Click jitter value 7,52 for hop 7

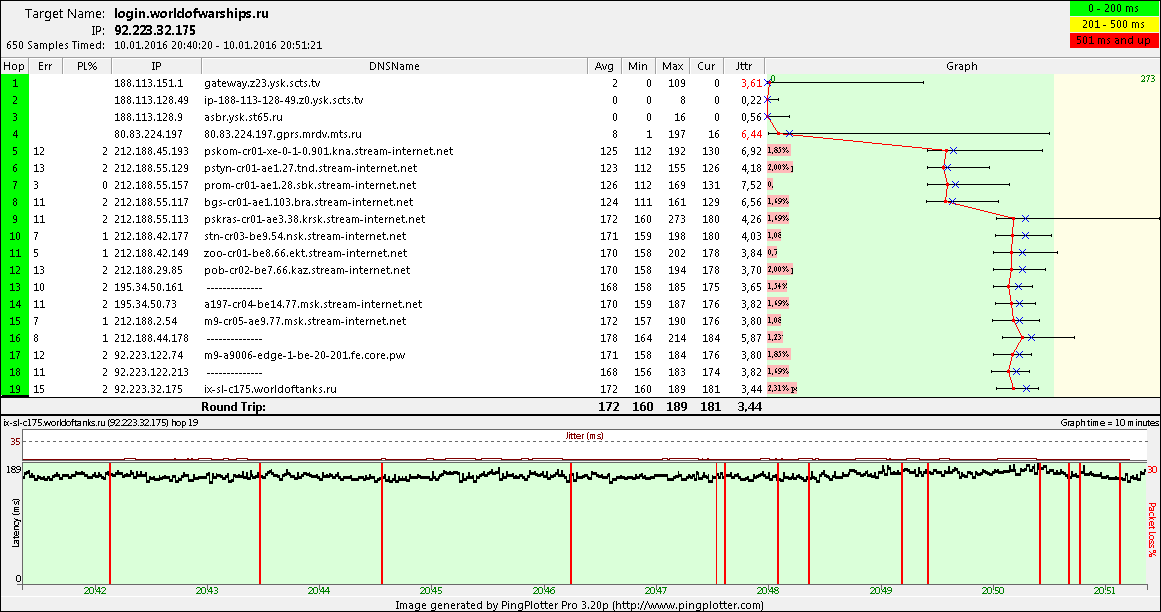(751, 185)
